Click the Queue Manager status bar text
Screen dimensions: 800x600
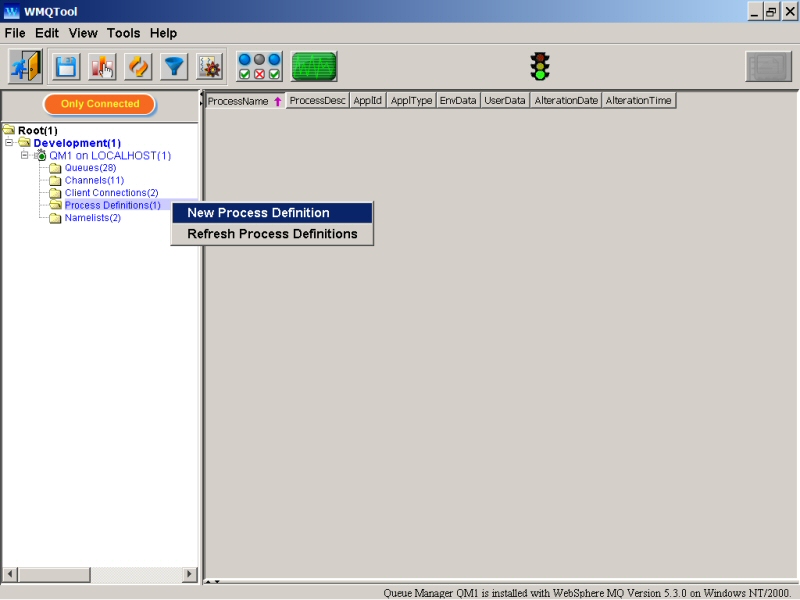586,593
